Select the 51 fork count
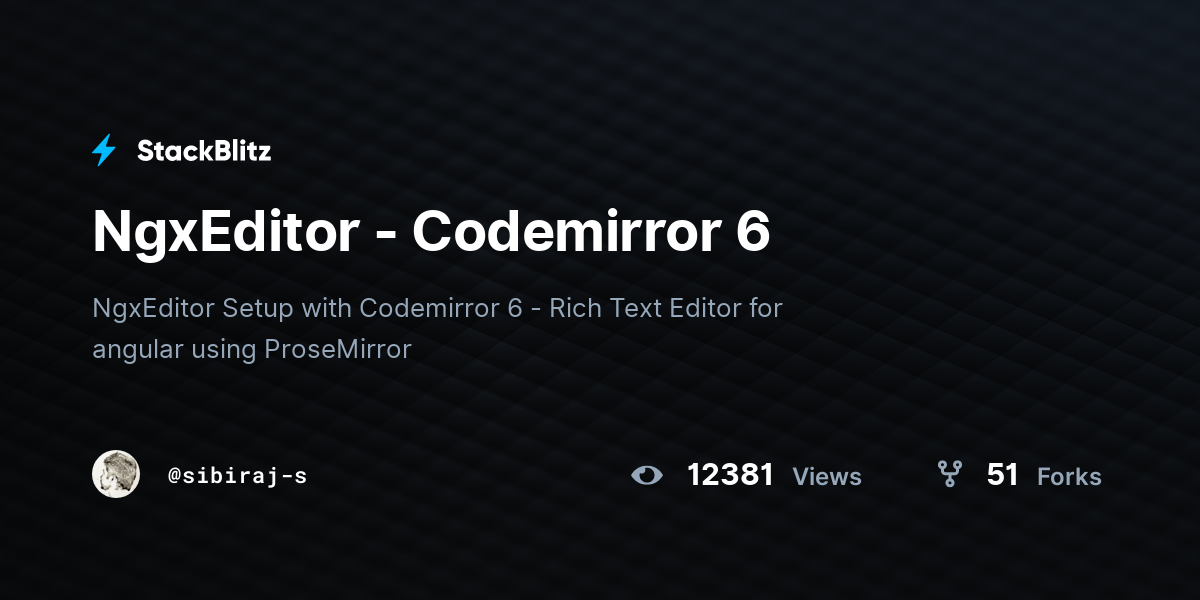Viewport: 1200px width, 600px height. (x=1003, y=475)
